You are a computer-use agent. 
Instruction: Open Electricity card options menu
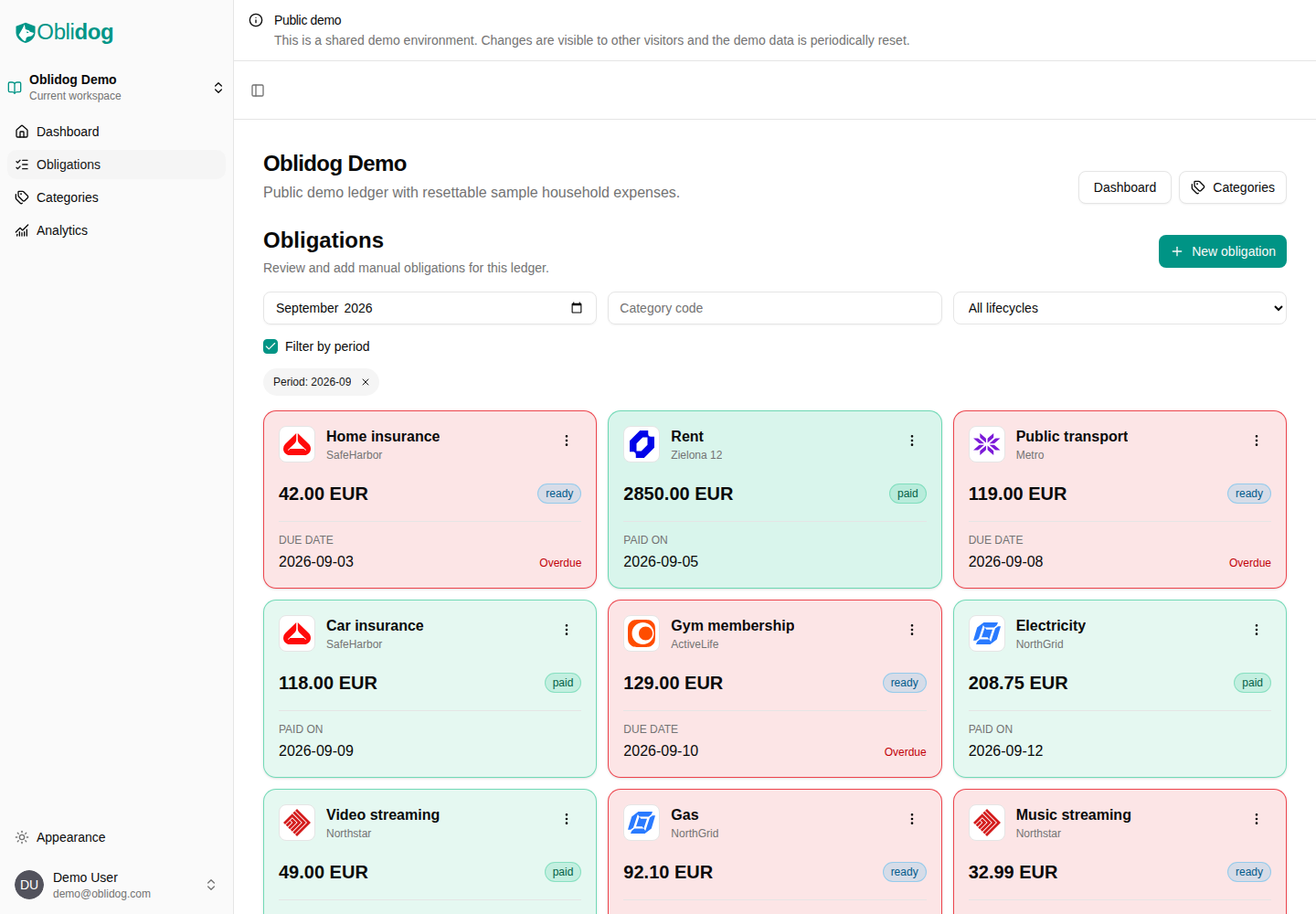click(x=1257, y=630)
